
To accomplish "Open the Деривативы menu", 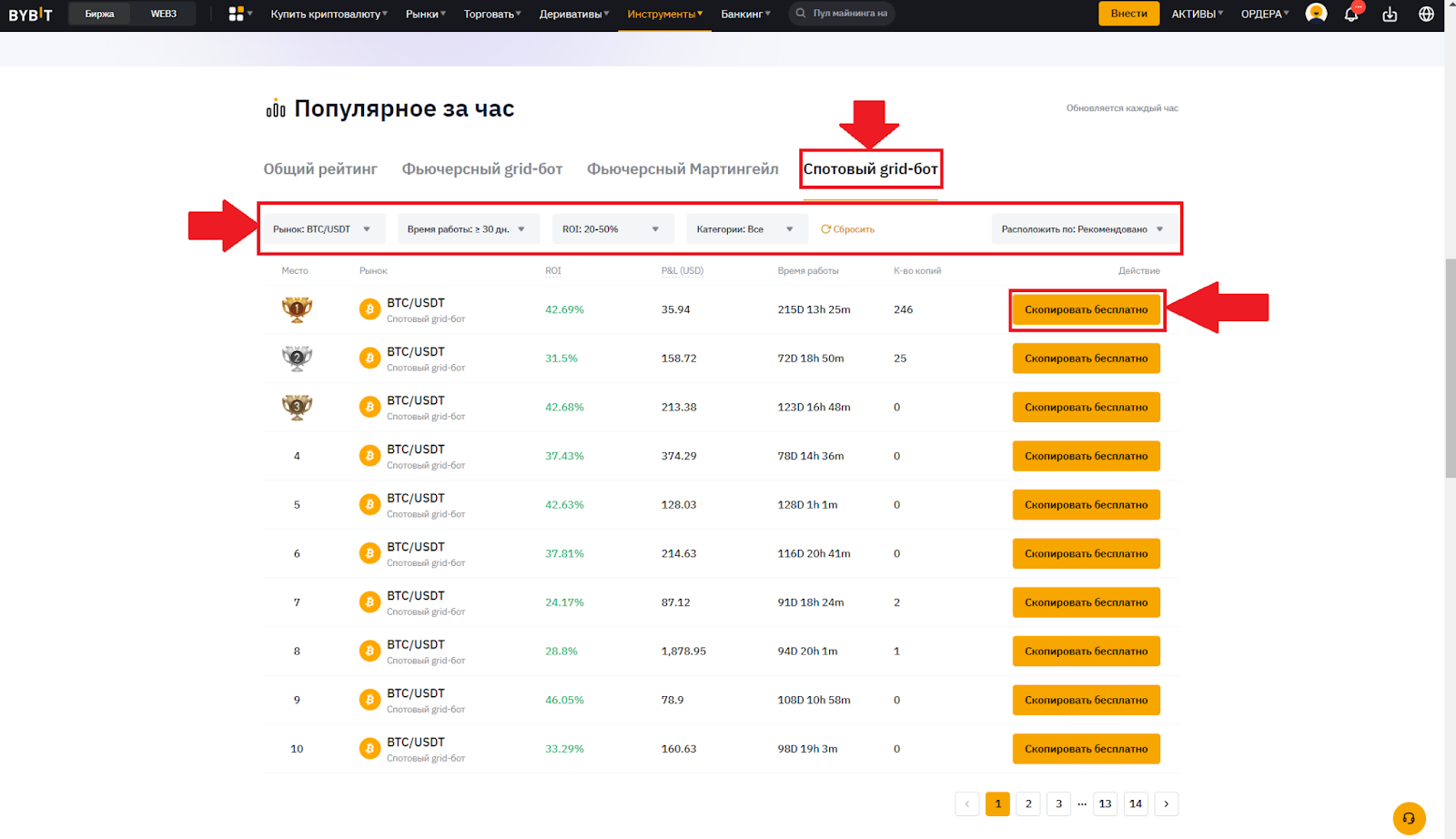I will pyautogui.click(x=572, y=14).
